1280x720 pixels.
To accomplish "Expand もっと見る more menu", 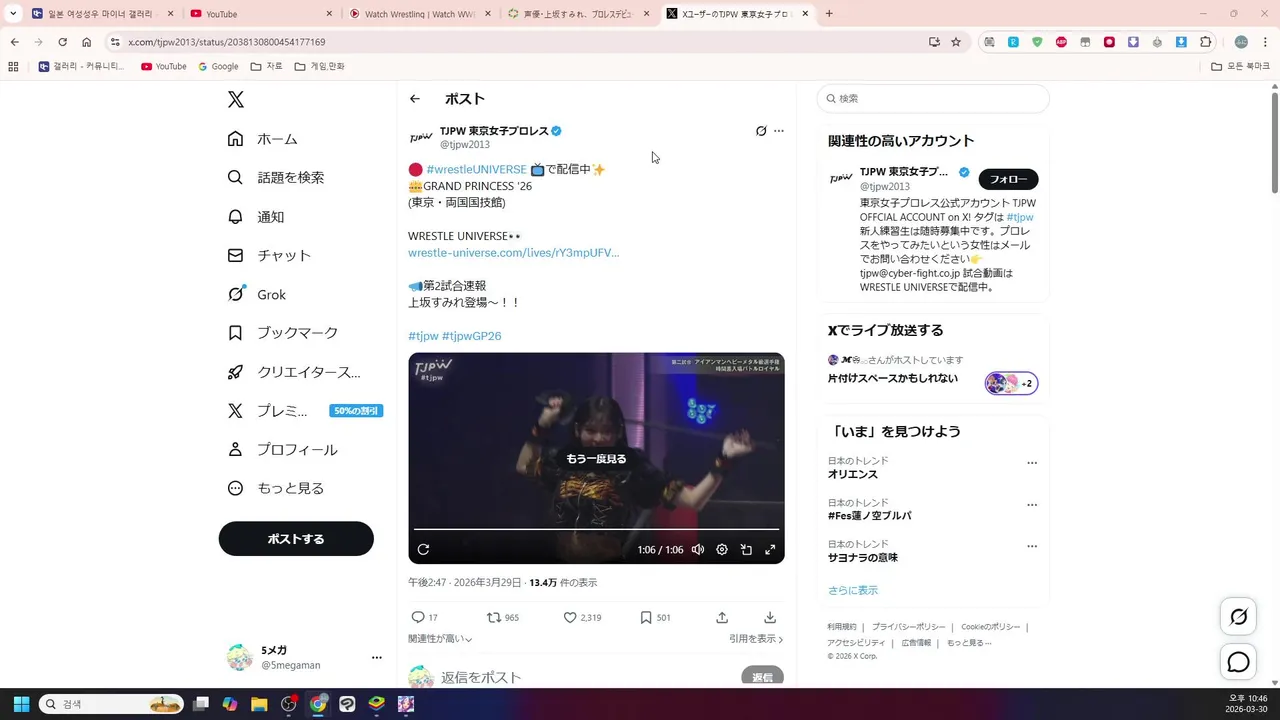I will 276,489.
